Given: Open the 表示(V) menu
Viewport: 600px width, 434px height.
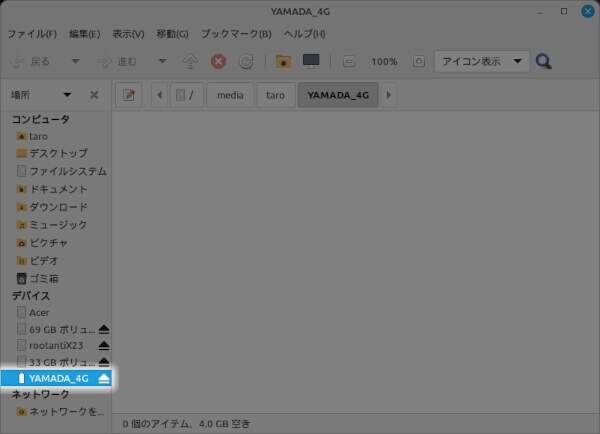Looking at the screenshot, I should (x=128, y=34).
